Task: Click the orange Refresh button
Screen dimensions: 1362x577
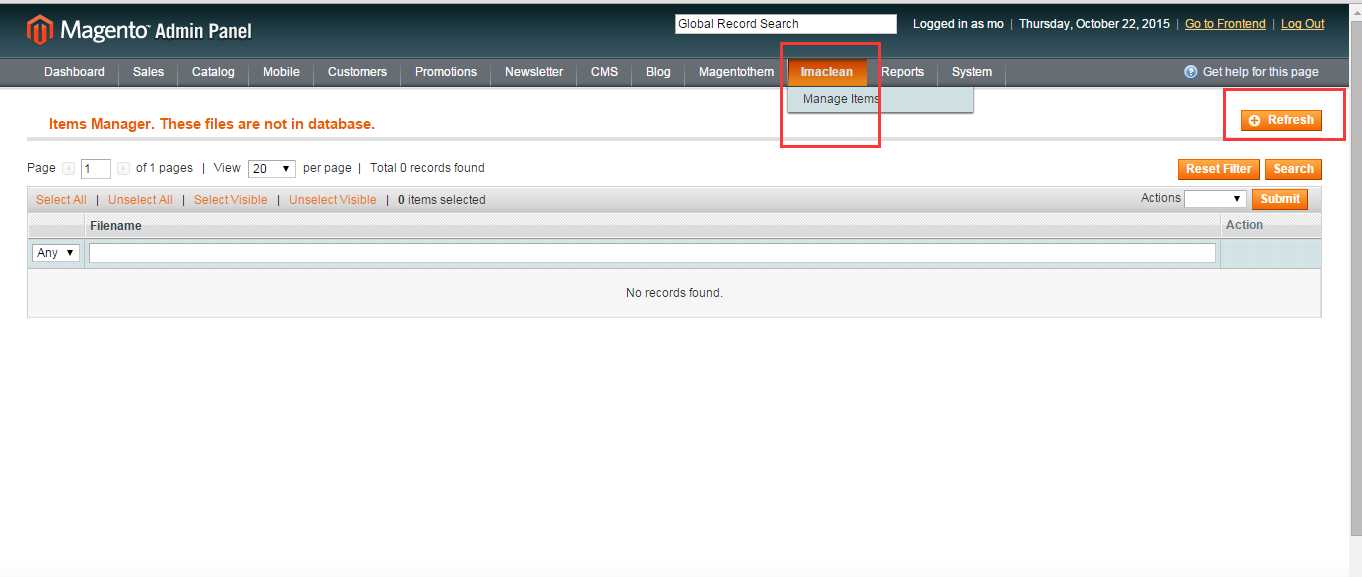Action: pyautogui.click(x=1281, y=120)
